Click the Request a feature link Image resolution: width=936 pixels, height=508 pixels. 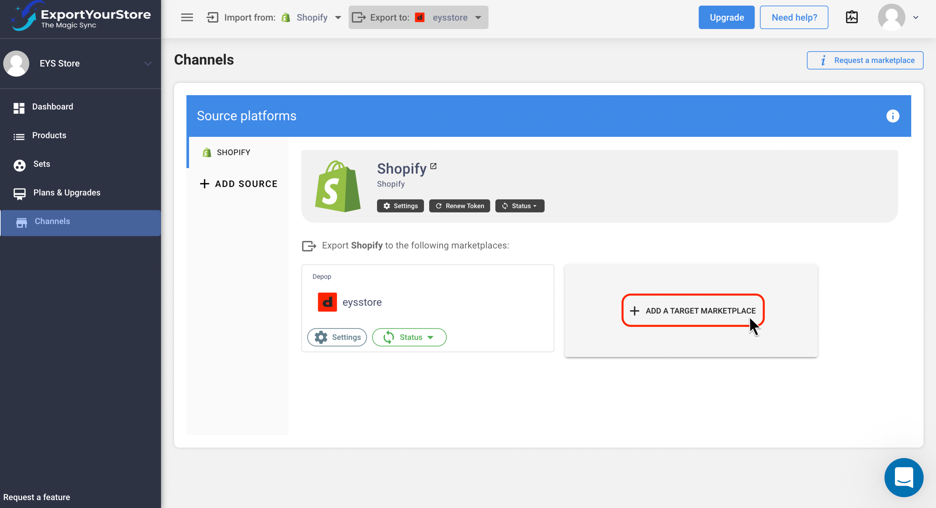[x=36, y=497]
